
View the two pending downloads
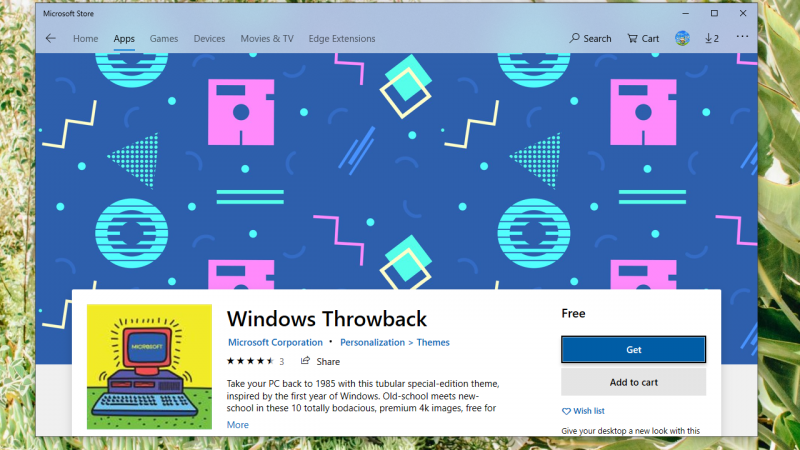pyautogui.click(x=712, y=38)
